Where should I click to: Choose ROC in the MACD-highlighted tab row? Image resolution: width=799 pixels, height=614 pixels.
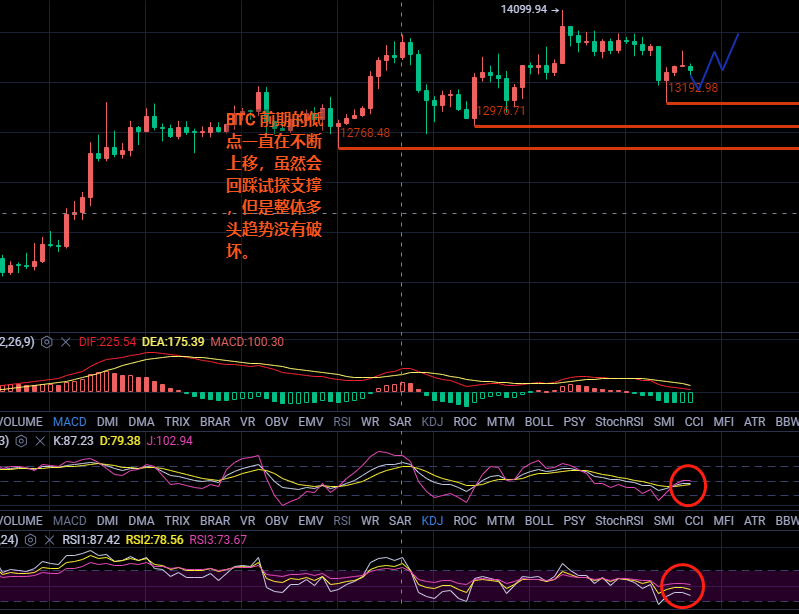(x=465, y=422)
